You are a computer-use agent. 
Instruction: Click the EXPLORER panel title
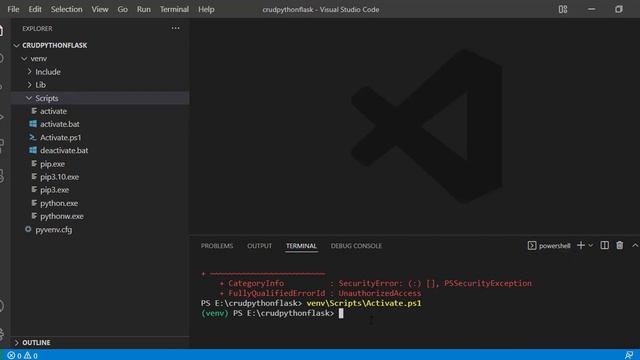coord(37,29)
